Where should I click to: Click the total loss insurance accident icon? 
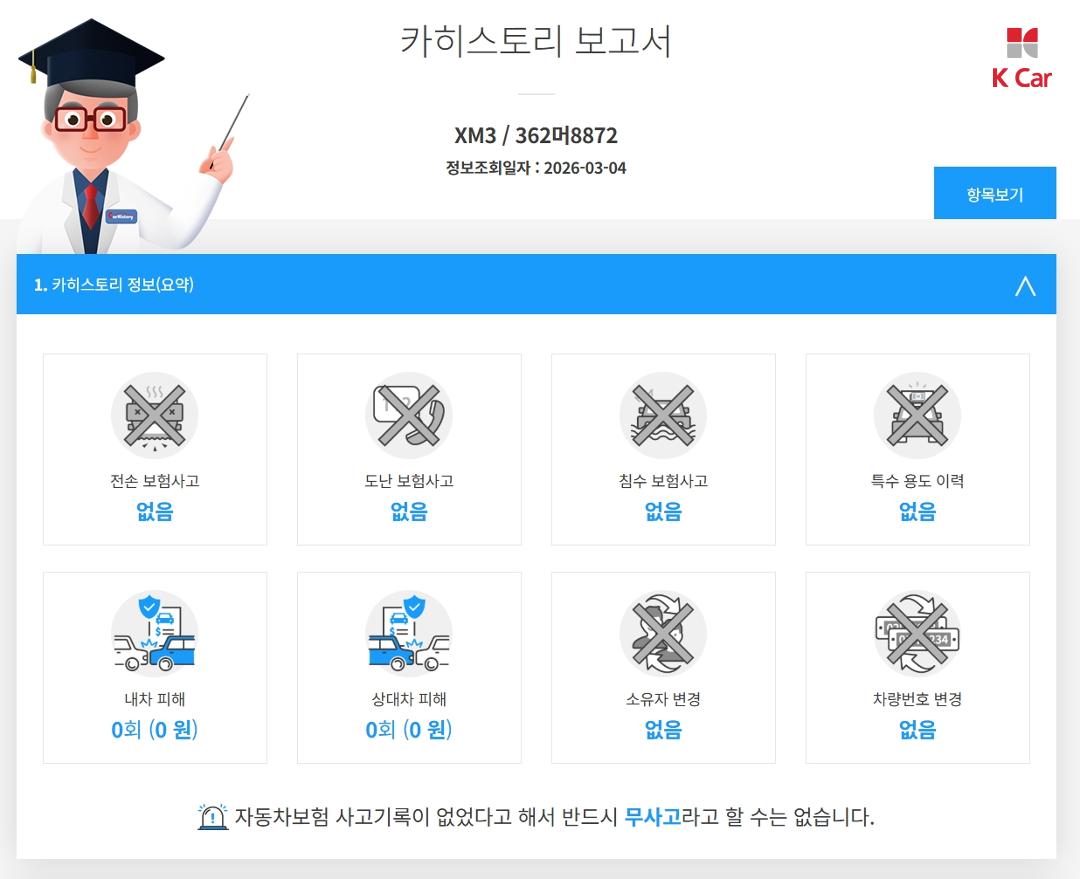[x=154, y=415]
